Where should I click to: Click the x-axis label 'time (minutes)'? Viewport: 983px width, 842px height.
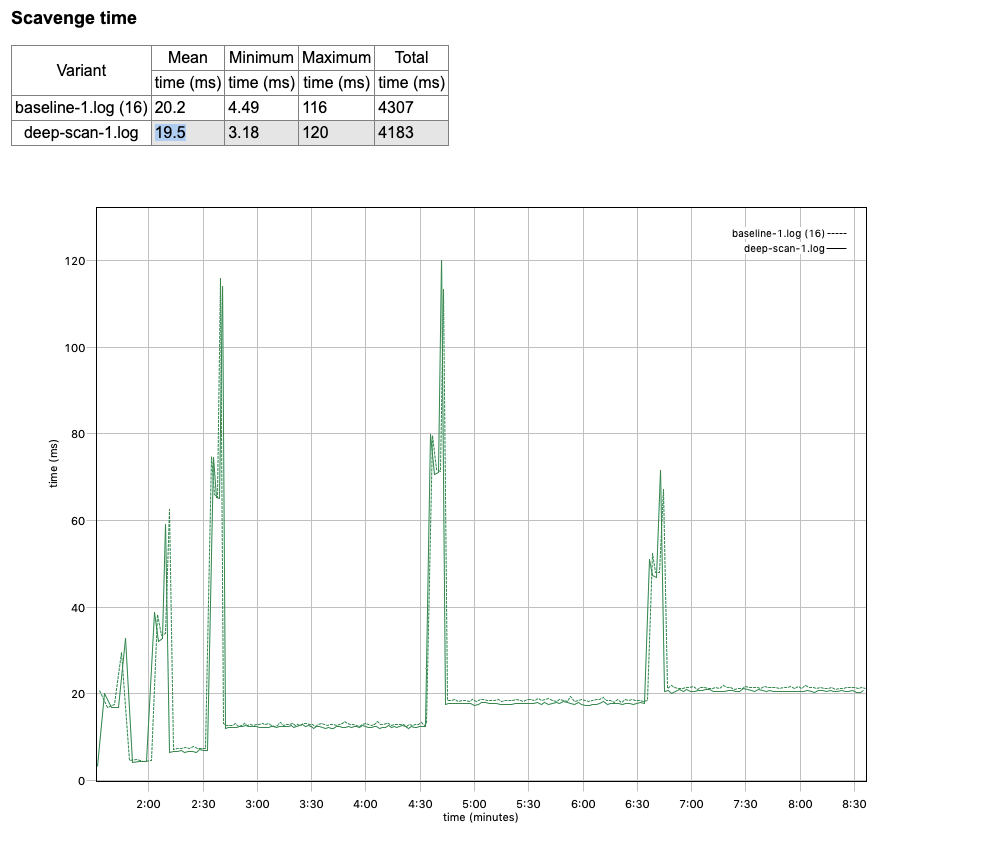(x=481, y=818)
